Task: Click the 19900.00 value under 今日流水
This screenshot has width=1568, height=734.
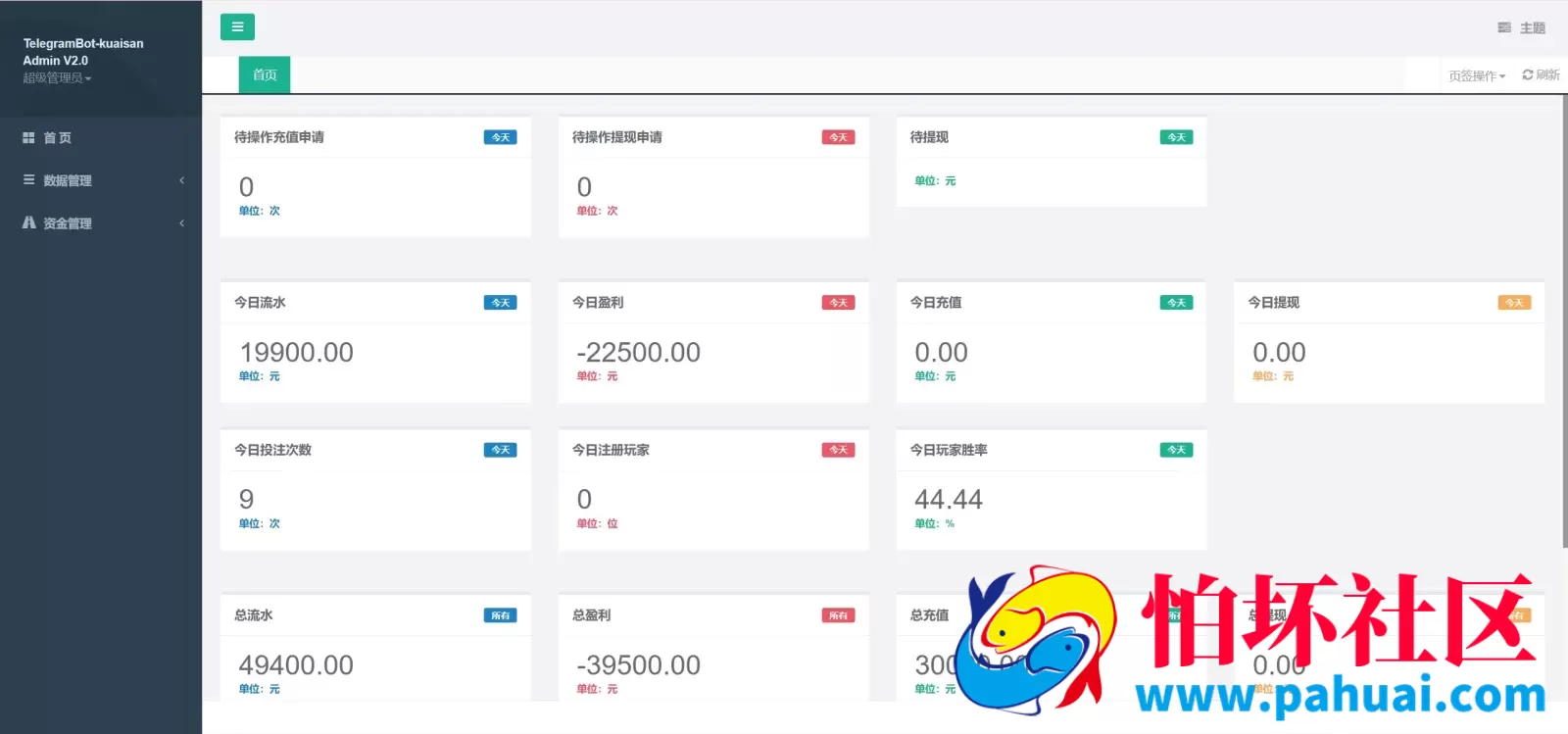Action: coord(296,353)
